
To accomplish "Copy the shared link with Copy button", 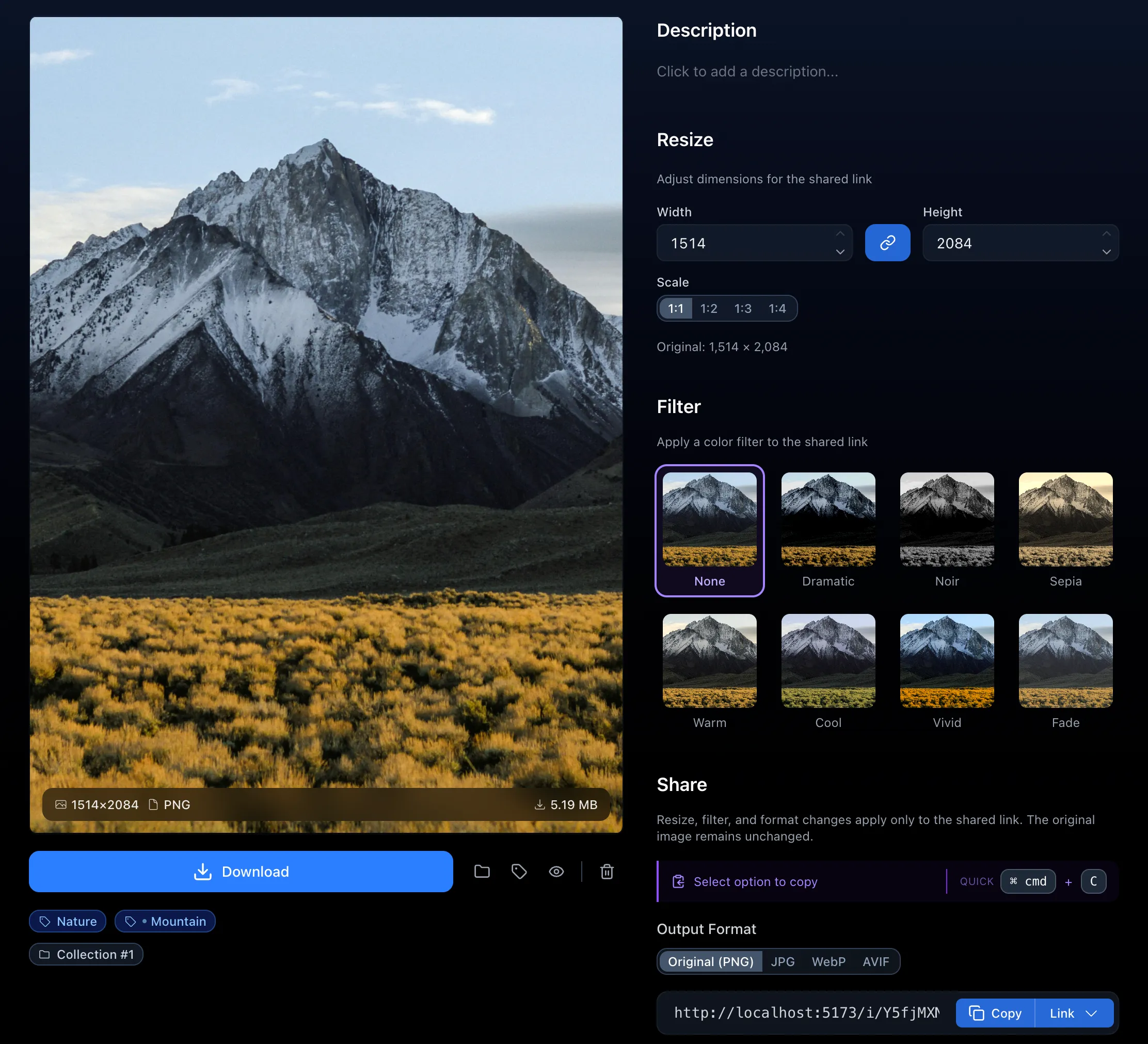I will click(995, 1013).
